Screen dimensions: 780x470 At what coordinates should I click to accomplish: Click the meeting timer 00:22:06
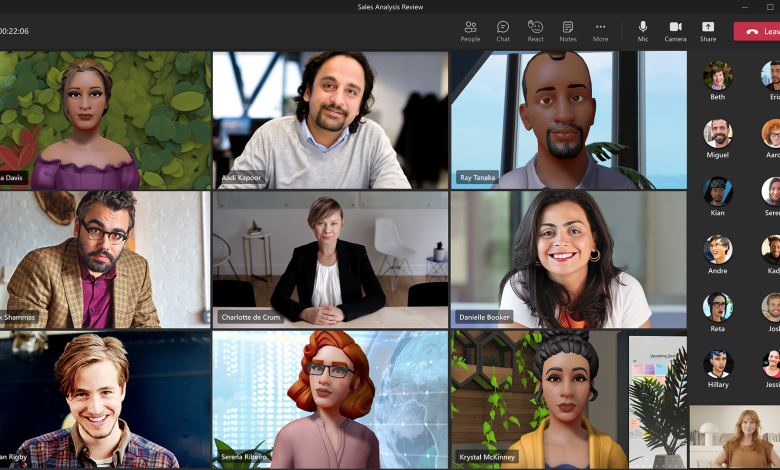pos(14,31)
